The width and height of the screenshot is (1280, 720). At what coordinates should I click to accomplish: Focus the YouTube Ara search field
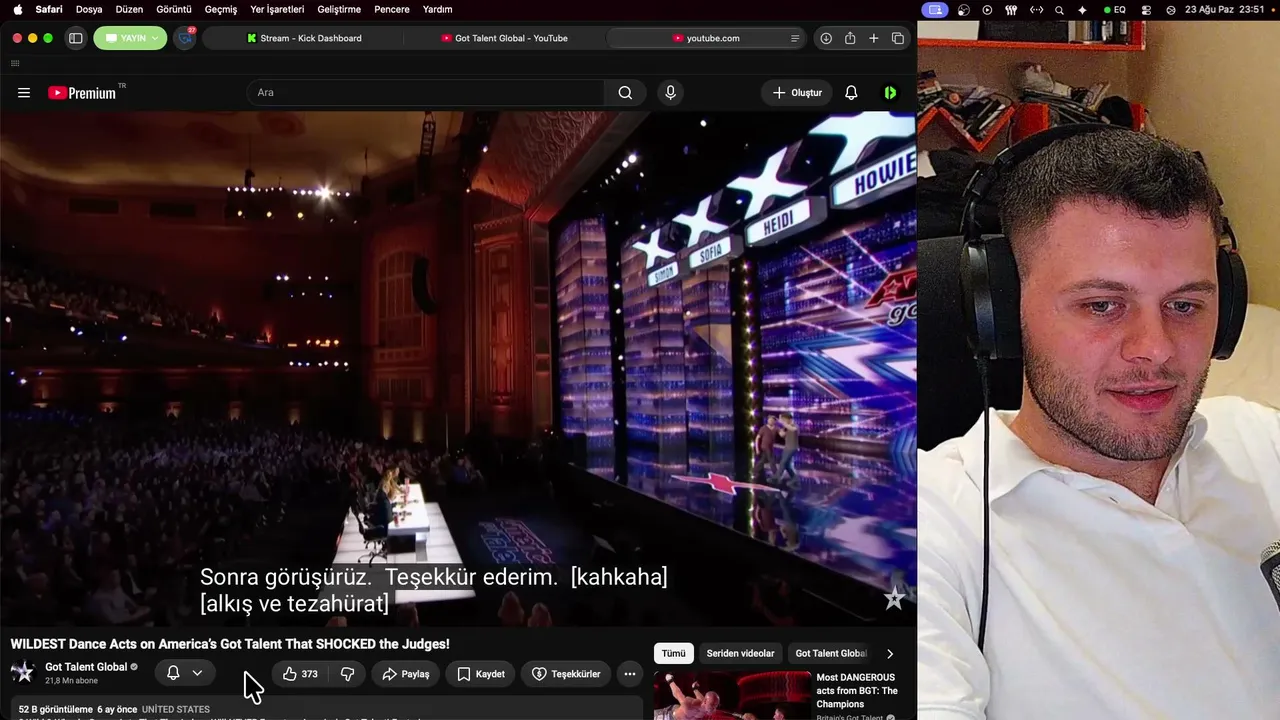coord(425,93)
